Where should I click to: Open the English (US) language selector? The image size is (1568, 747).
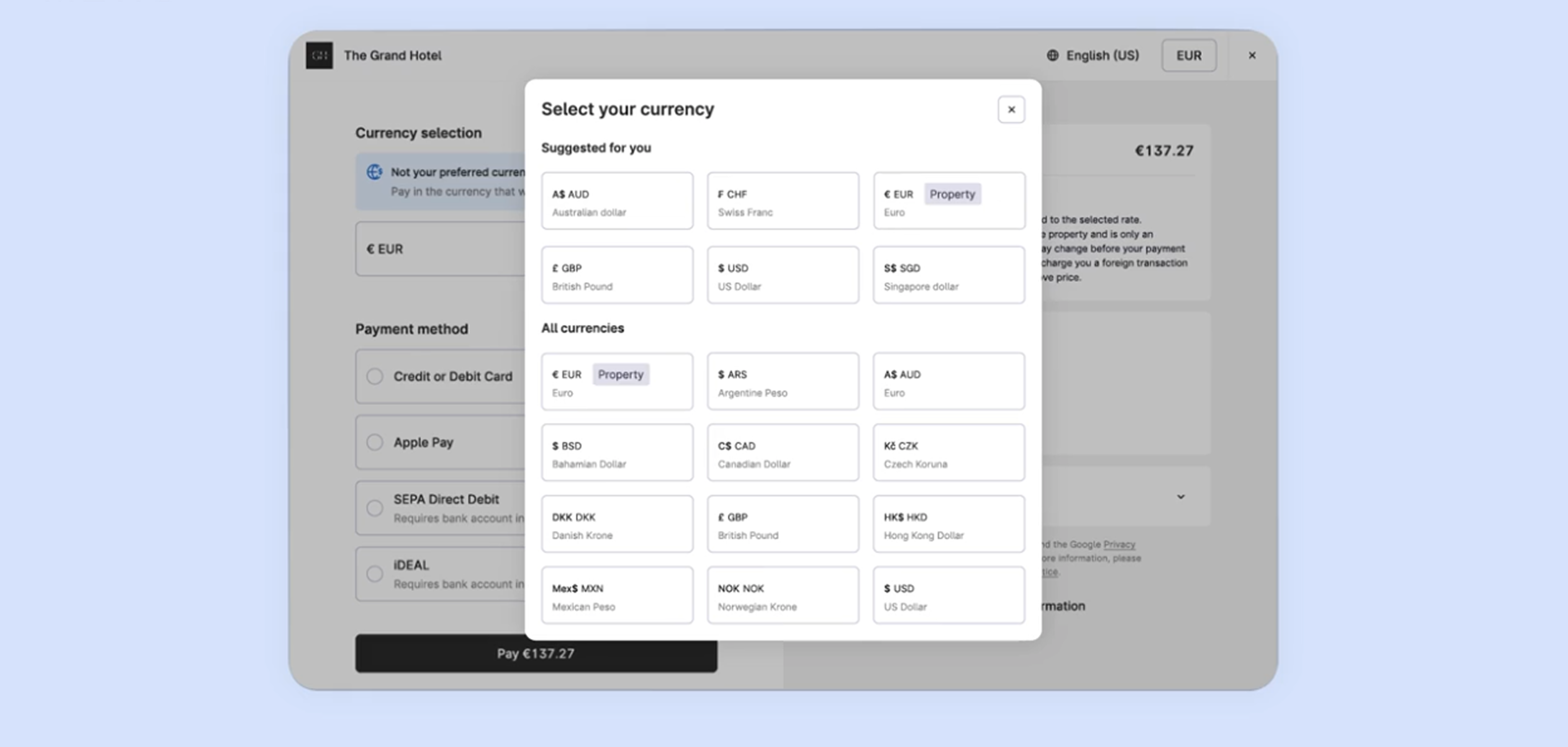1102,55
